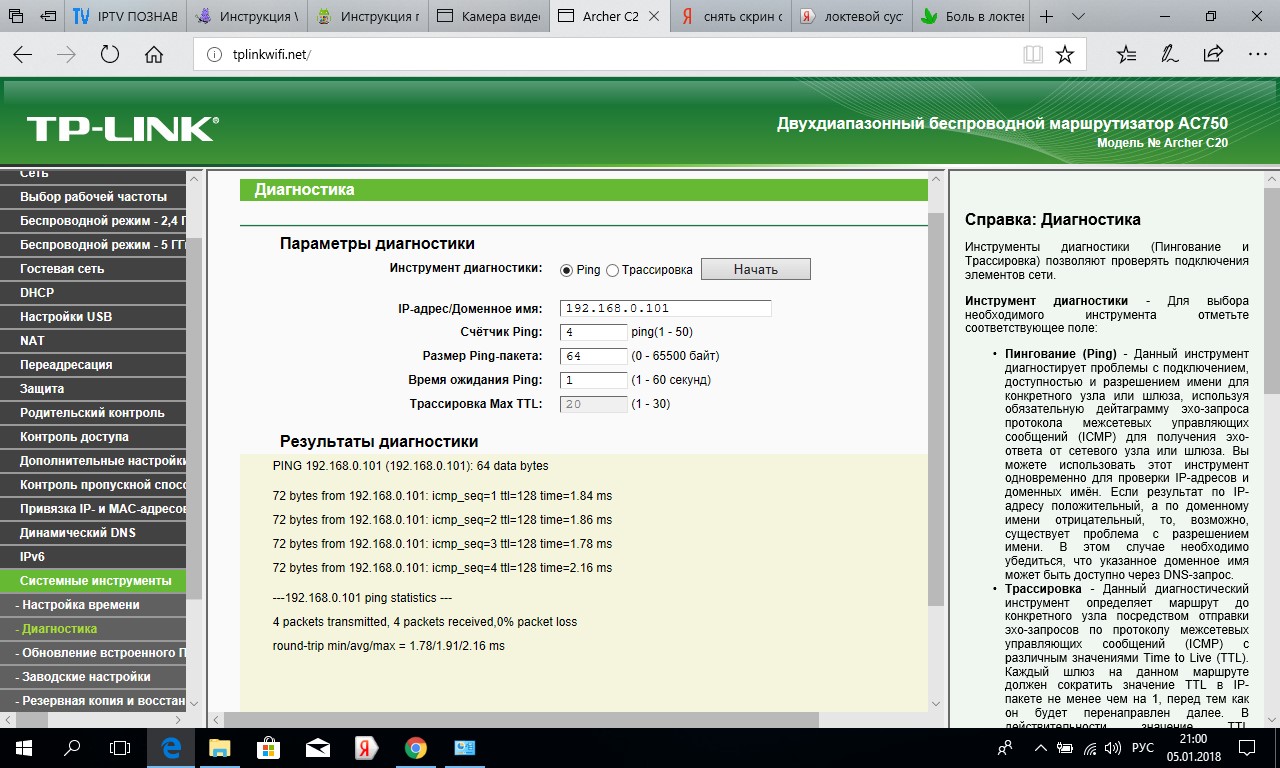This screenshot has height=768, width=1280.
Task: Select the Трассировка radio button
Action: 612,270
